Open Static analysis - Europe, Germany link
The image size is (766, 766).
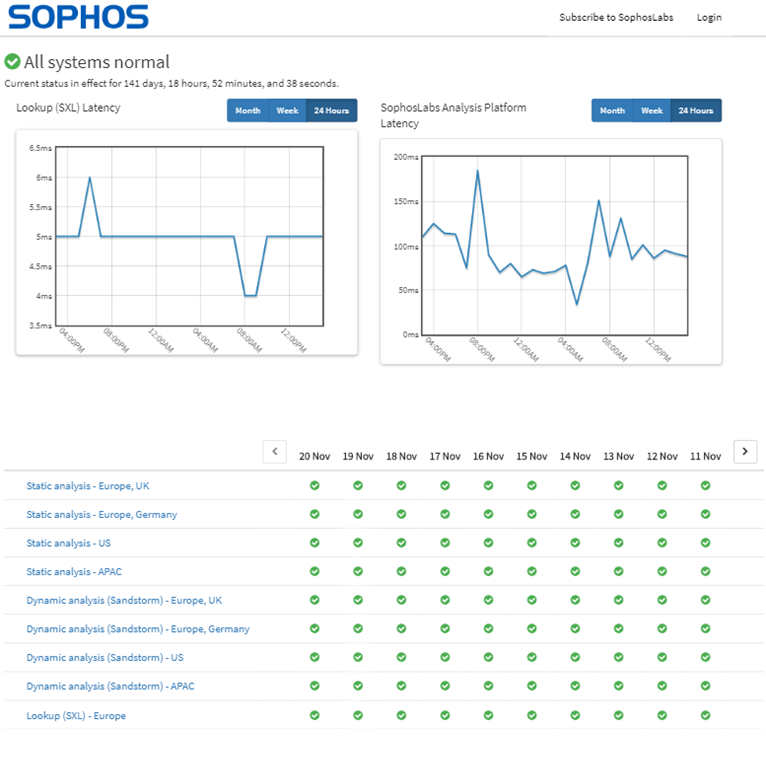(x=102, y=514)
